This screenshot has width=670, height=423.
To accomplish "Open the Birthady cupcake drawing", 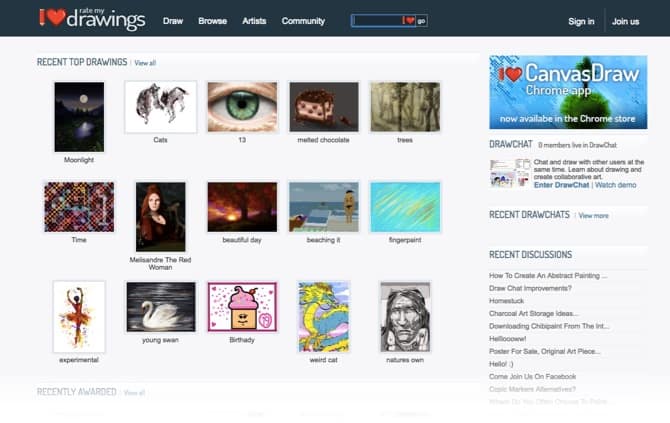I will coord(242,307).
